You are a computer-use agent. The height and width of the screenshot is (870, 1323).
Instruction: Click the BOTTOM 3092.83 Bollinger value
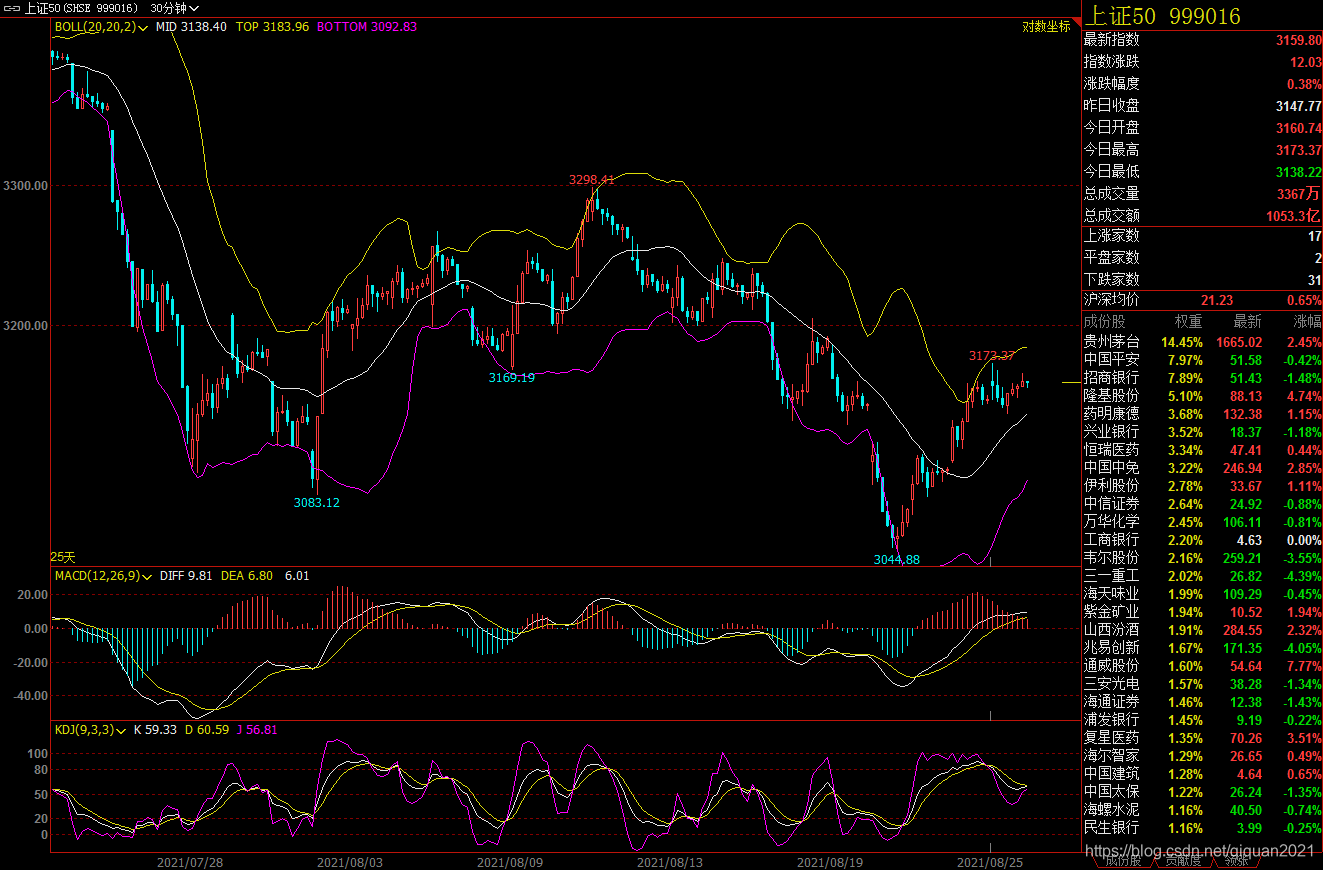pos(367,27)
